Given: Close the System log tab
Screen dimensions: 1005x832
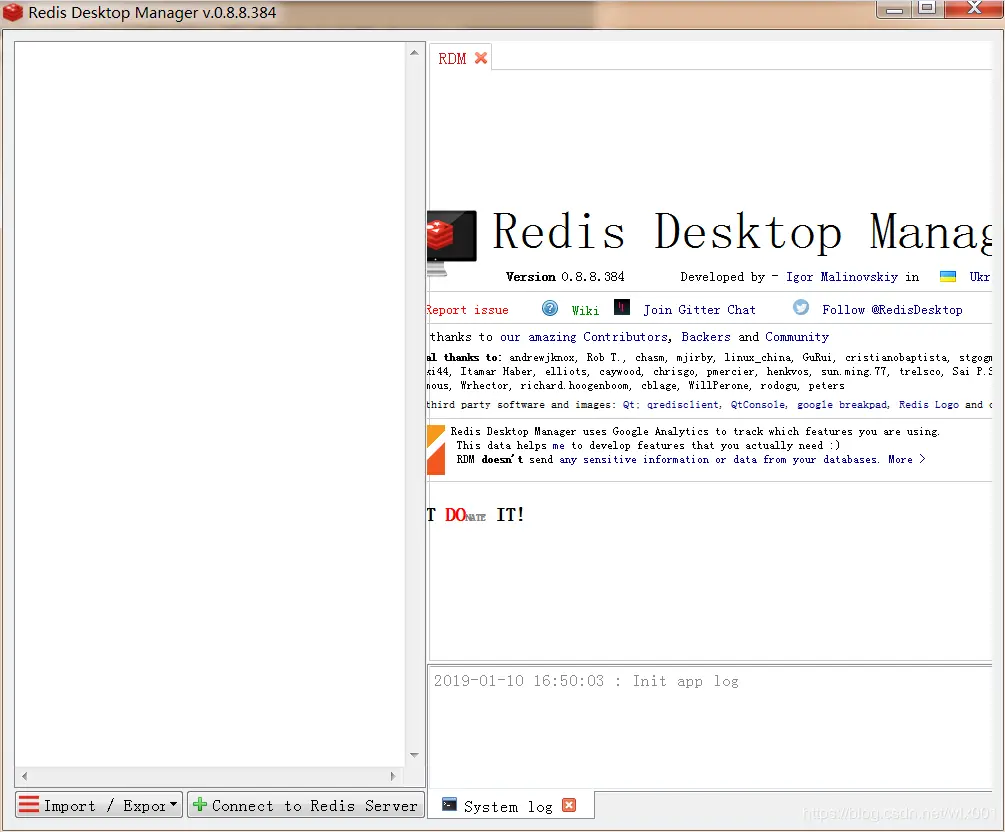Looking at the screenshot, I should click(x=569, y=805).
